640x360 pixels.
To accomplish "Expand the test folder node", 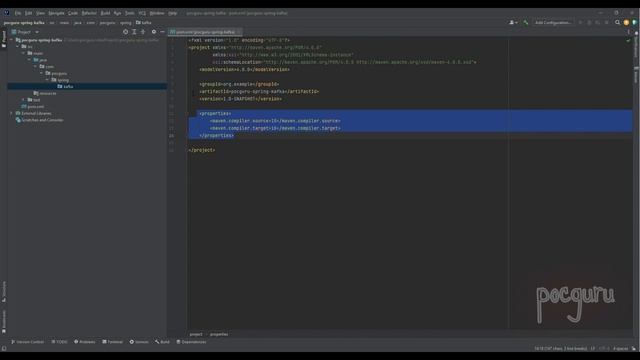I will tap(23, 100).
